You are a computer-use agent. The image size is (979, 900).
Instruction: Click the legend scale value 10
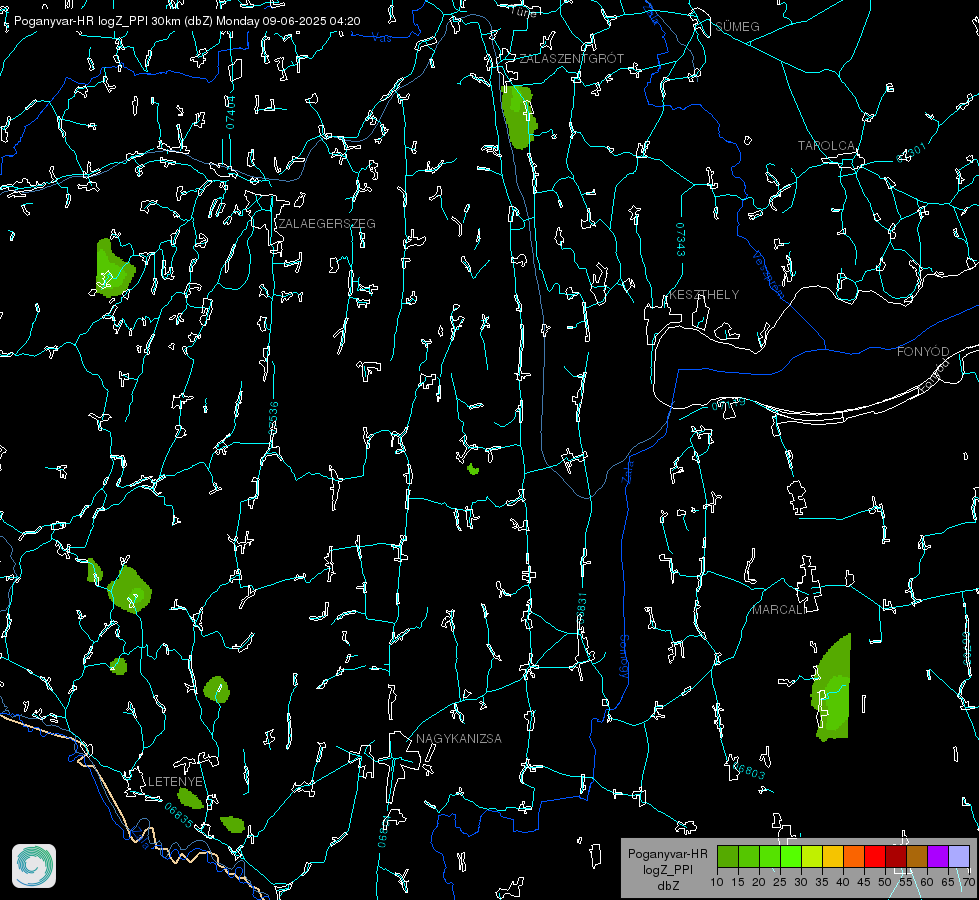pyautogui.click(x=717, y=882)
